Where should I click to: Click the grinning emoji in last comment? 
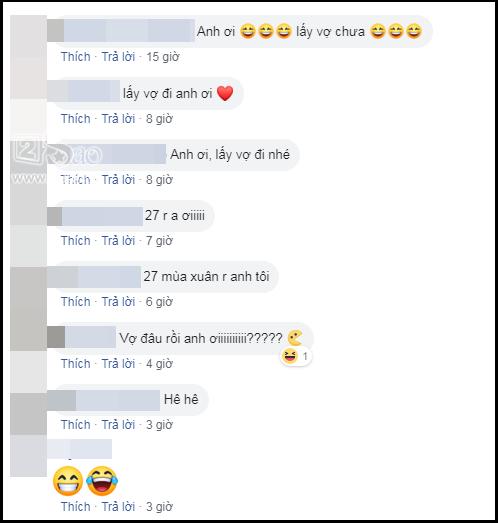68,481
